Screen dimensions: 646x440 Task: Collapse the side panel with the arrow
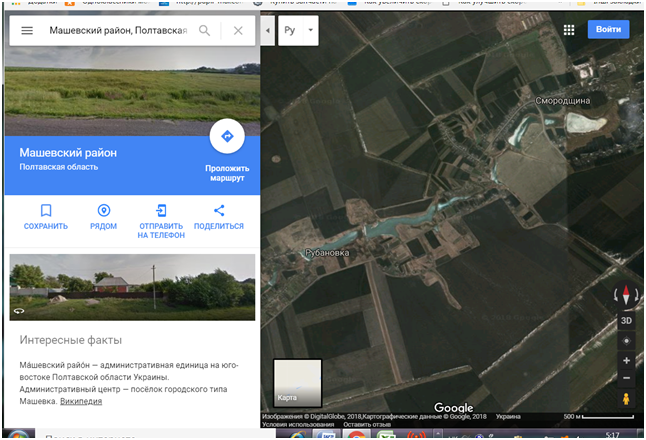pyautogui.click(x=268, y=30)
